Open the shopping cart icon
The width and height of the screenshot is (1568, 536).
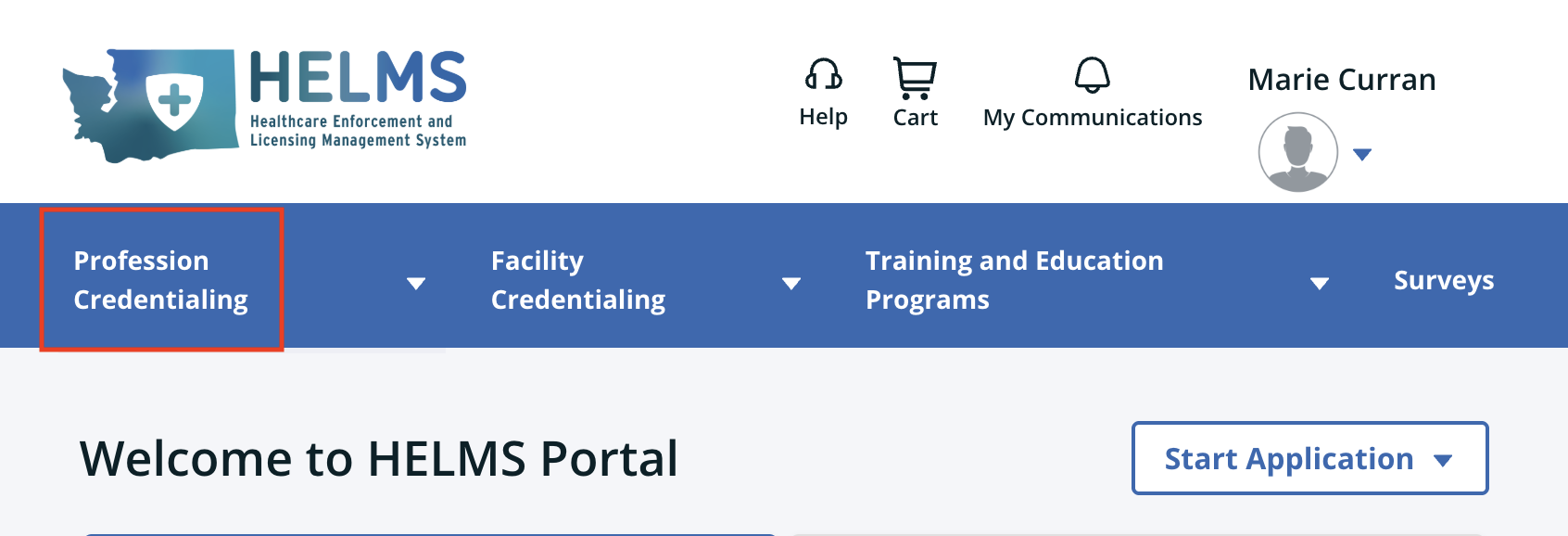pyautogui.click(x=915, y=78)
